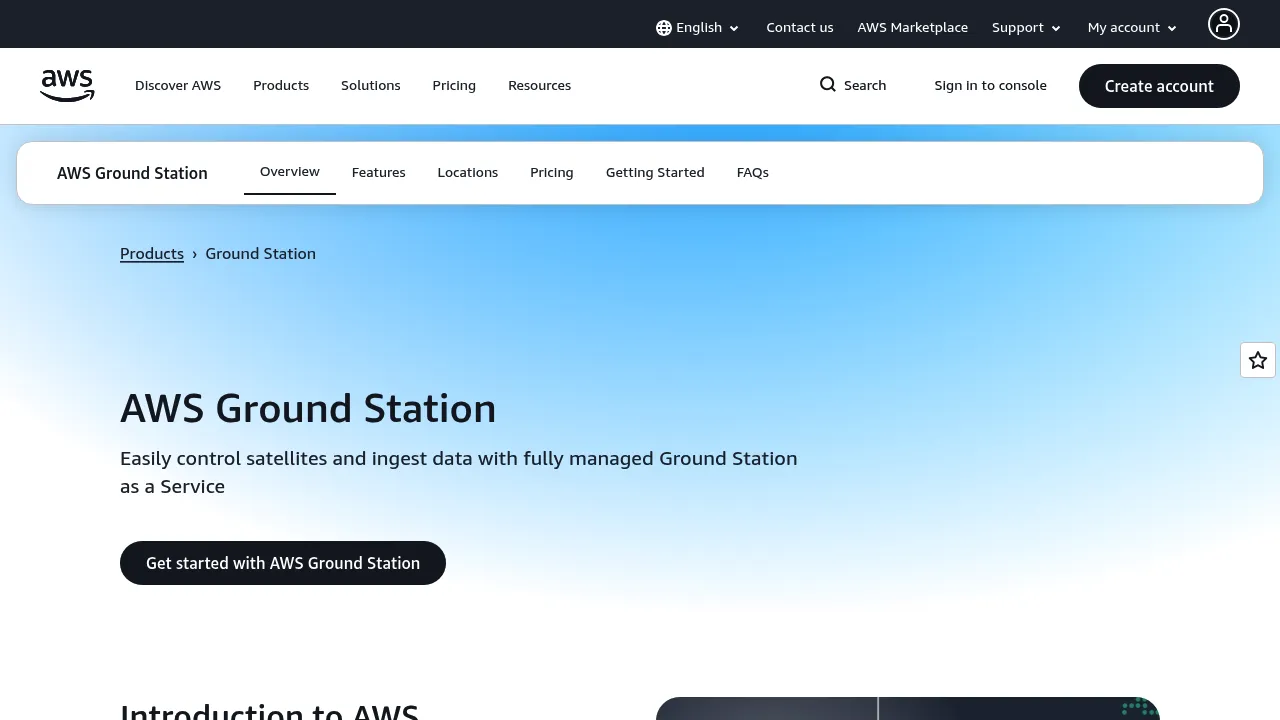Open the top navigation Pricing menu
1280x720 pixels.
454,86
